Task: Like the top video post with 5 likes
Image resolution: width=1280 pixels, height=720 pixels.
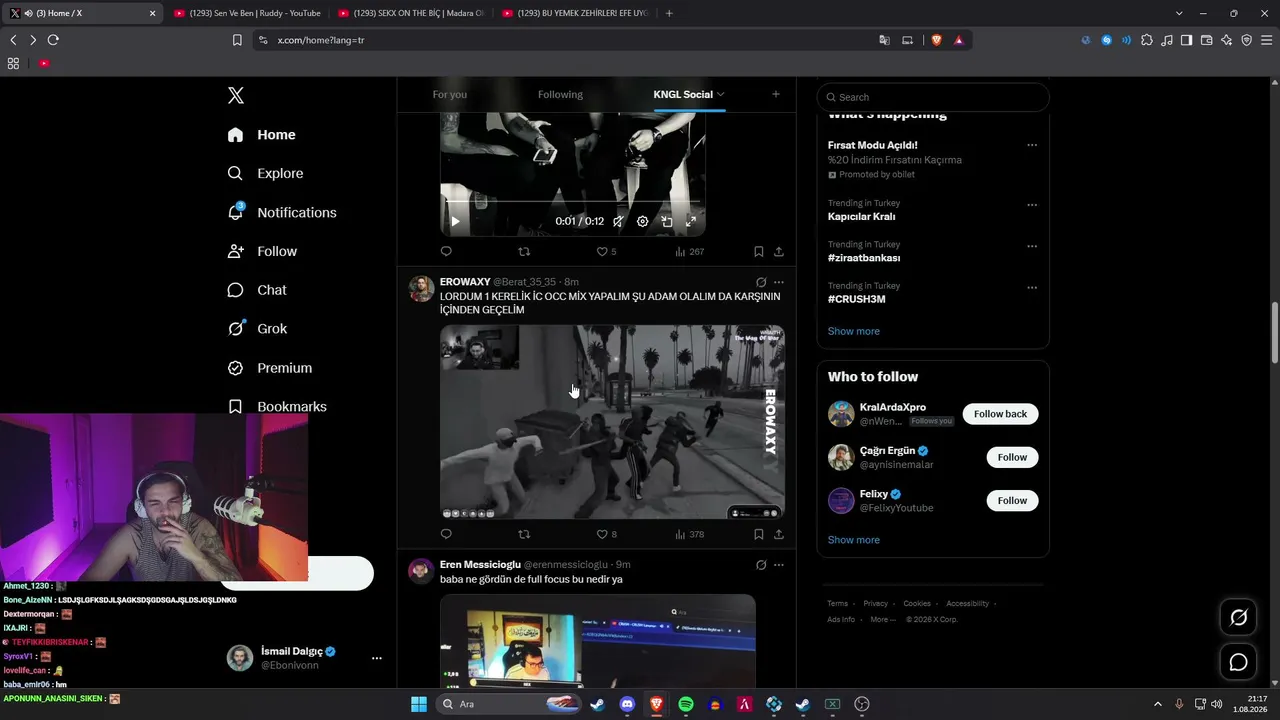Action: 607,251
